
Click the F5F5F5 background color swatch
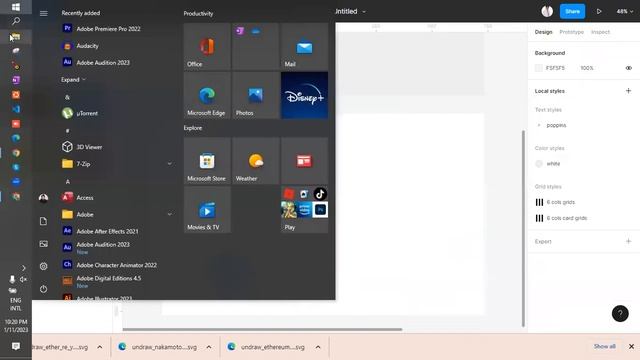(539, 68)
